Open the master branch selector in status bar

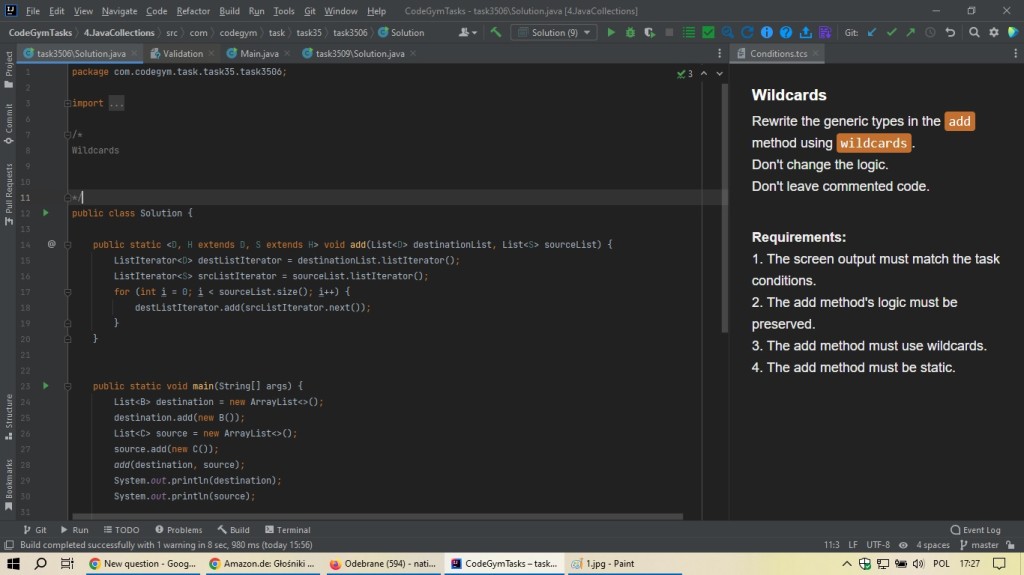coord(979,545)
